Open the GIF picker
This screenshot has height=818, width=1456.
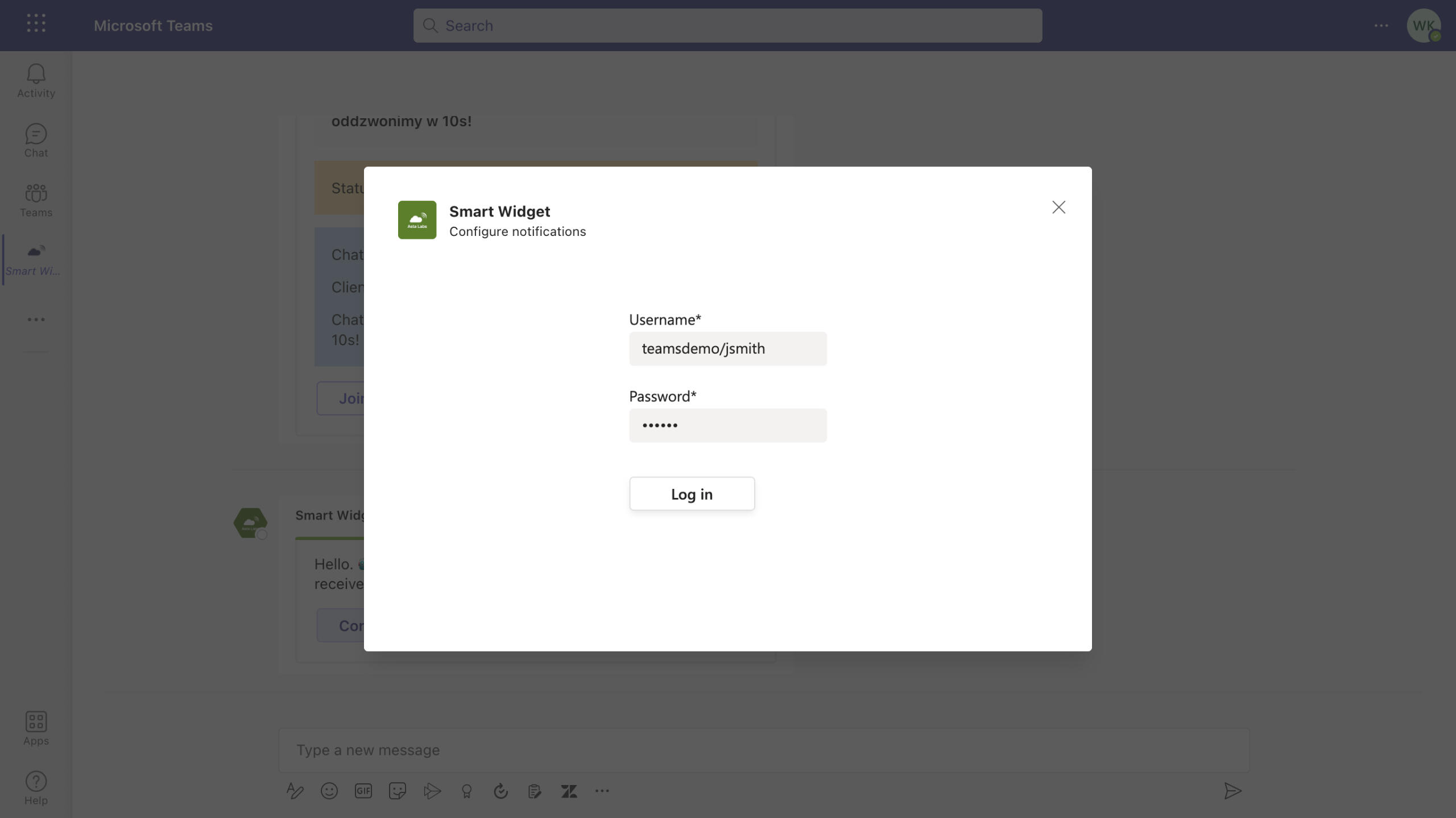(363, 791)
